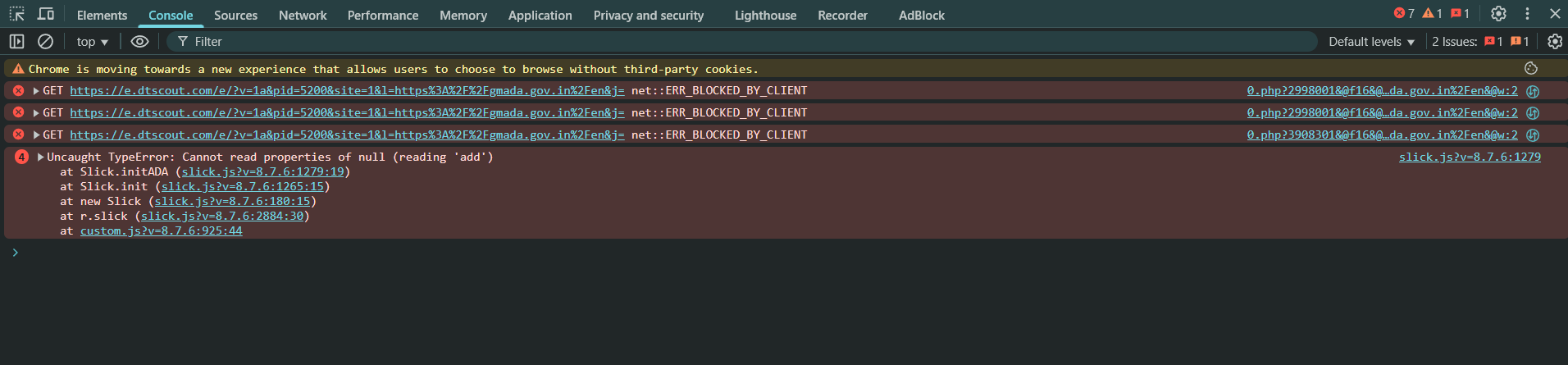The image size is (1568, 365).
Task: Click the second error row's initiator icon
Action: tap(1533, 113)
